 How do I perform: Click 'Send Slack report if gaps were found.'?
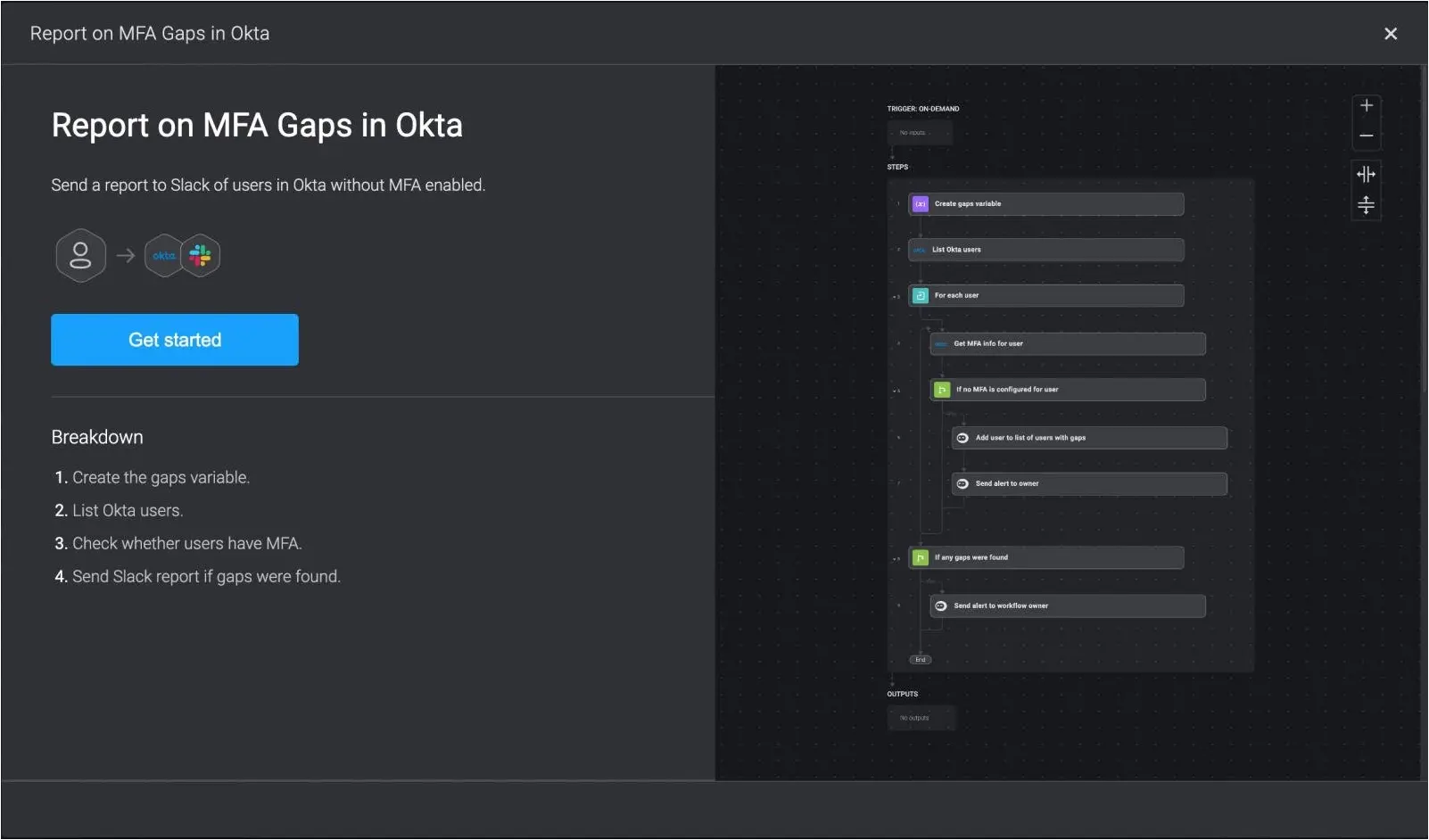tap(206, 577)
